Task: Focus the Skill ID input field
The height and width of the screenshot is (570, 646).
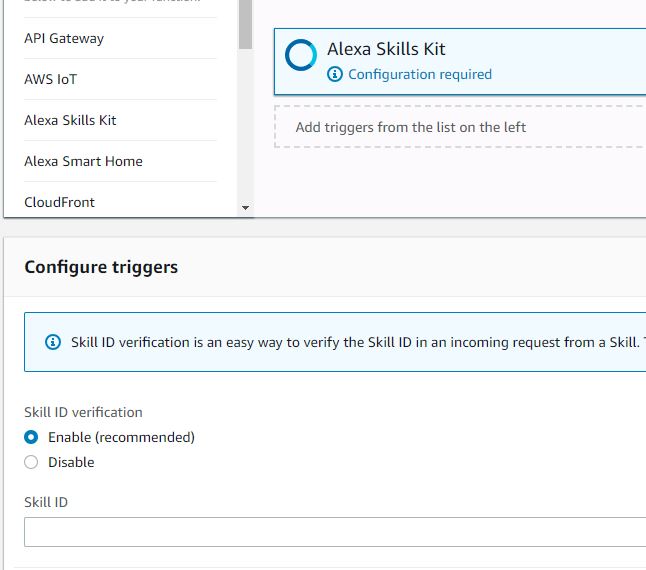Action: [335, 532]
